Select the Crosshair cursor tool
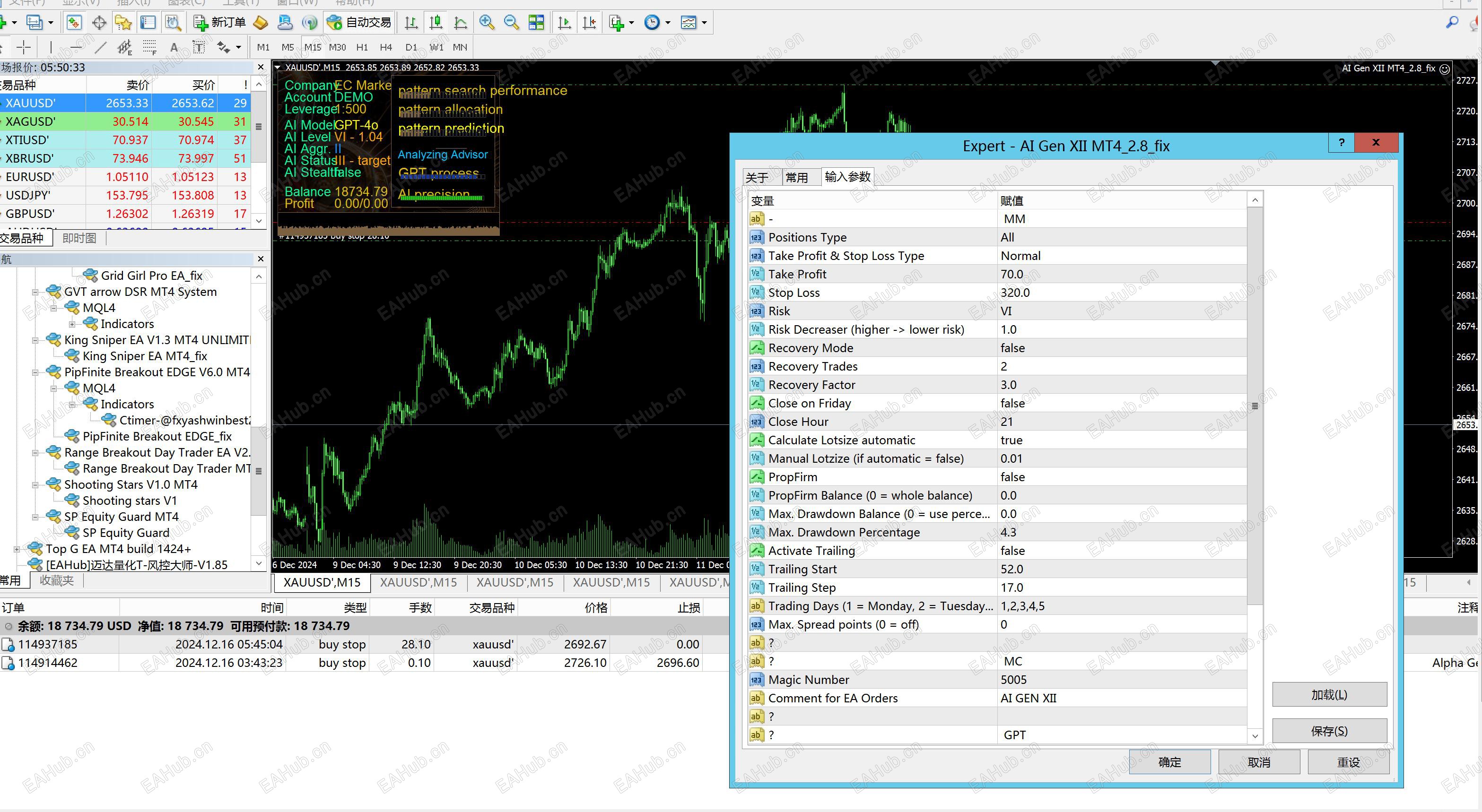Image resolution: width=1482 pixels, height=812 pixels. click(24, 47)
